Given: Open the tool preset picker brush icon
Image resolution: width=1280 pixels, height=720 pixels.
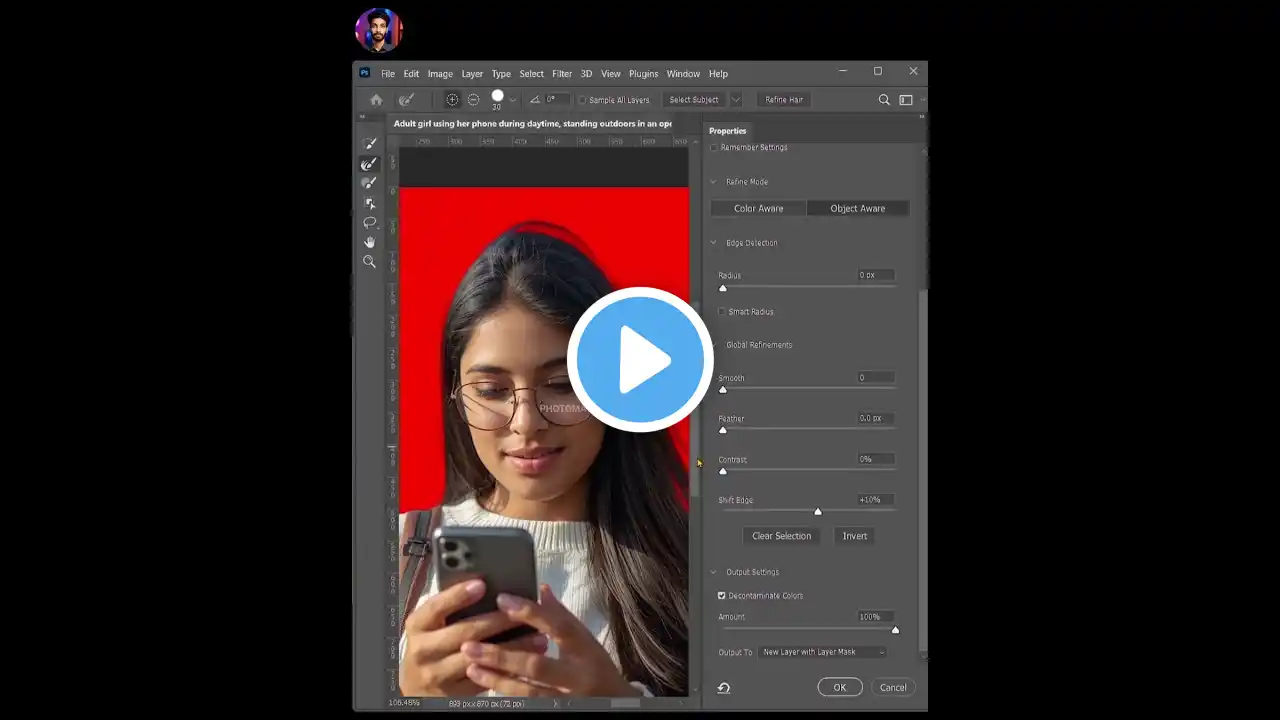Looking at the screenshot, I should (406, 100).
